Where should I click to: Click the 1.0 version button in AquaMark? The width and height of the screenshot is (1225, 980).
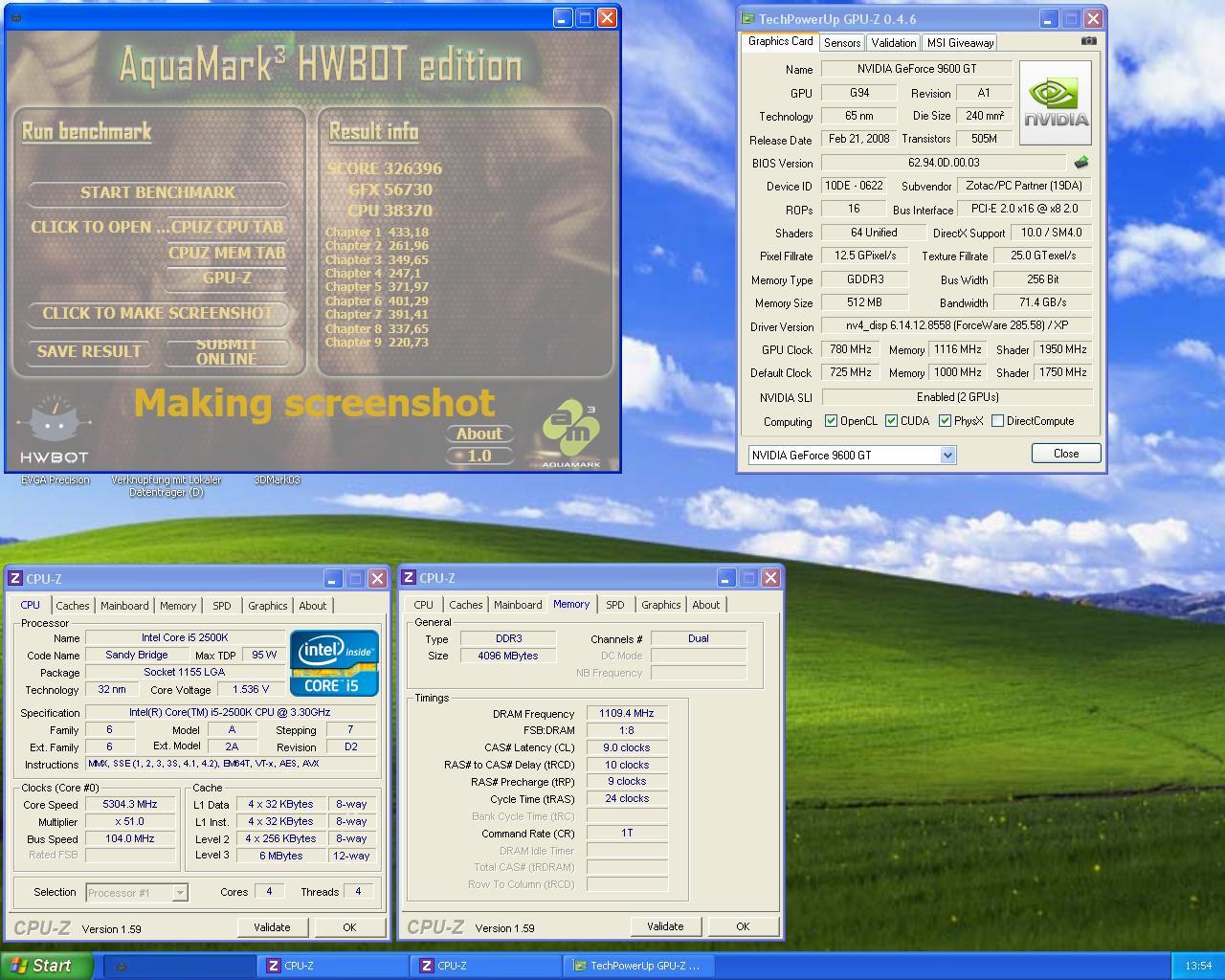[x=479, y=456]
